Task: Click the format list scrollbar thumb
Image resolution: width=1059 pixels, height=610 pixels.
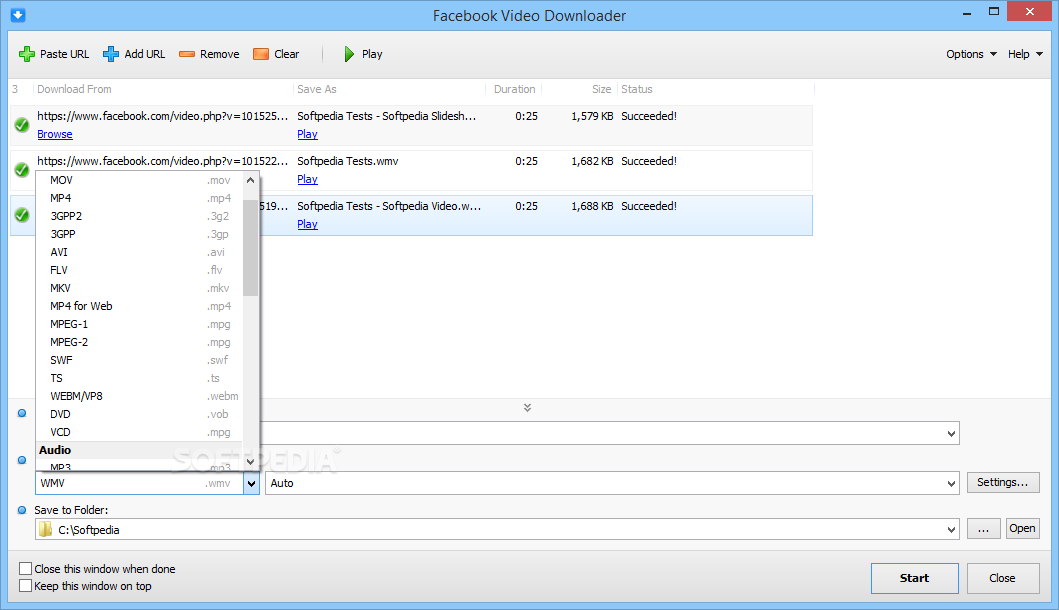Action: coord(251,248)
